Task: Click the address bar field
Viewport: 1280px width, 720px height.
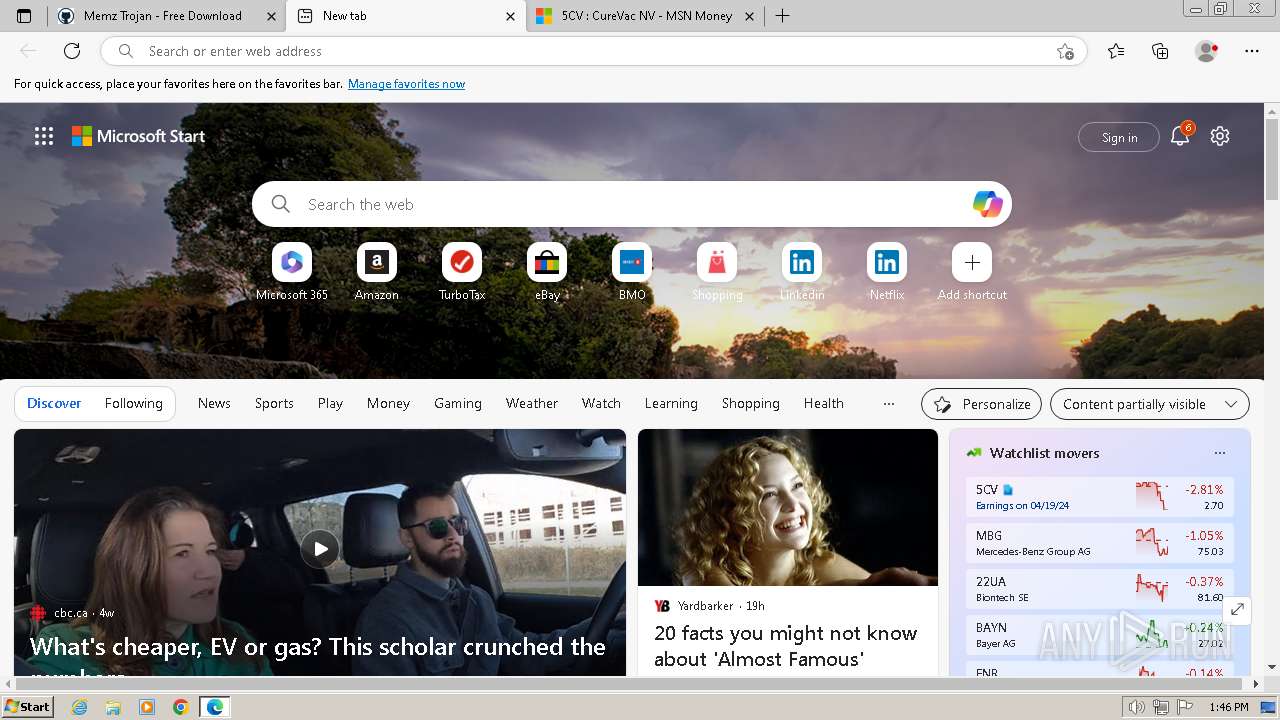Action: [595, 51]
